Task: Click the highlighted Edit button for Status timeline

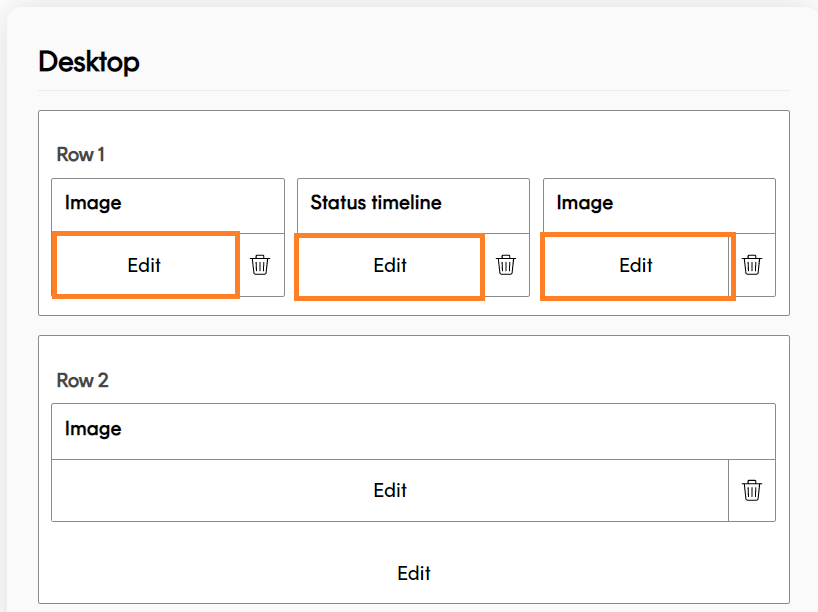Action: pos(389,266)
